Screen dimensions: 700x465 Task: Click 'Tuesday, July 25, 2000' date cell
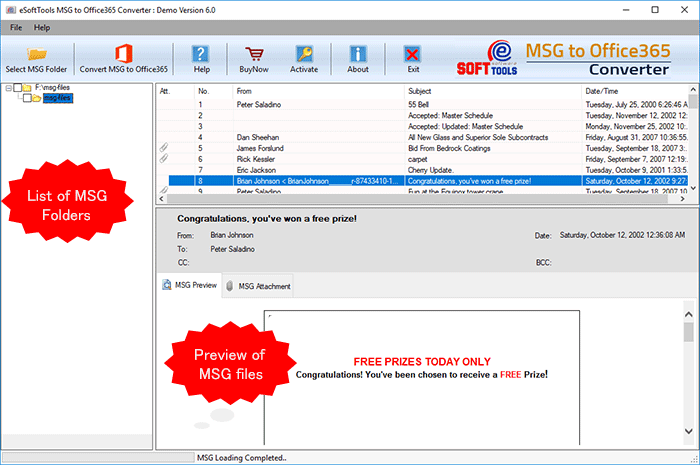point(635,104)
